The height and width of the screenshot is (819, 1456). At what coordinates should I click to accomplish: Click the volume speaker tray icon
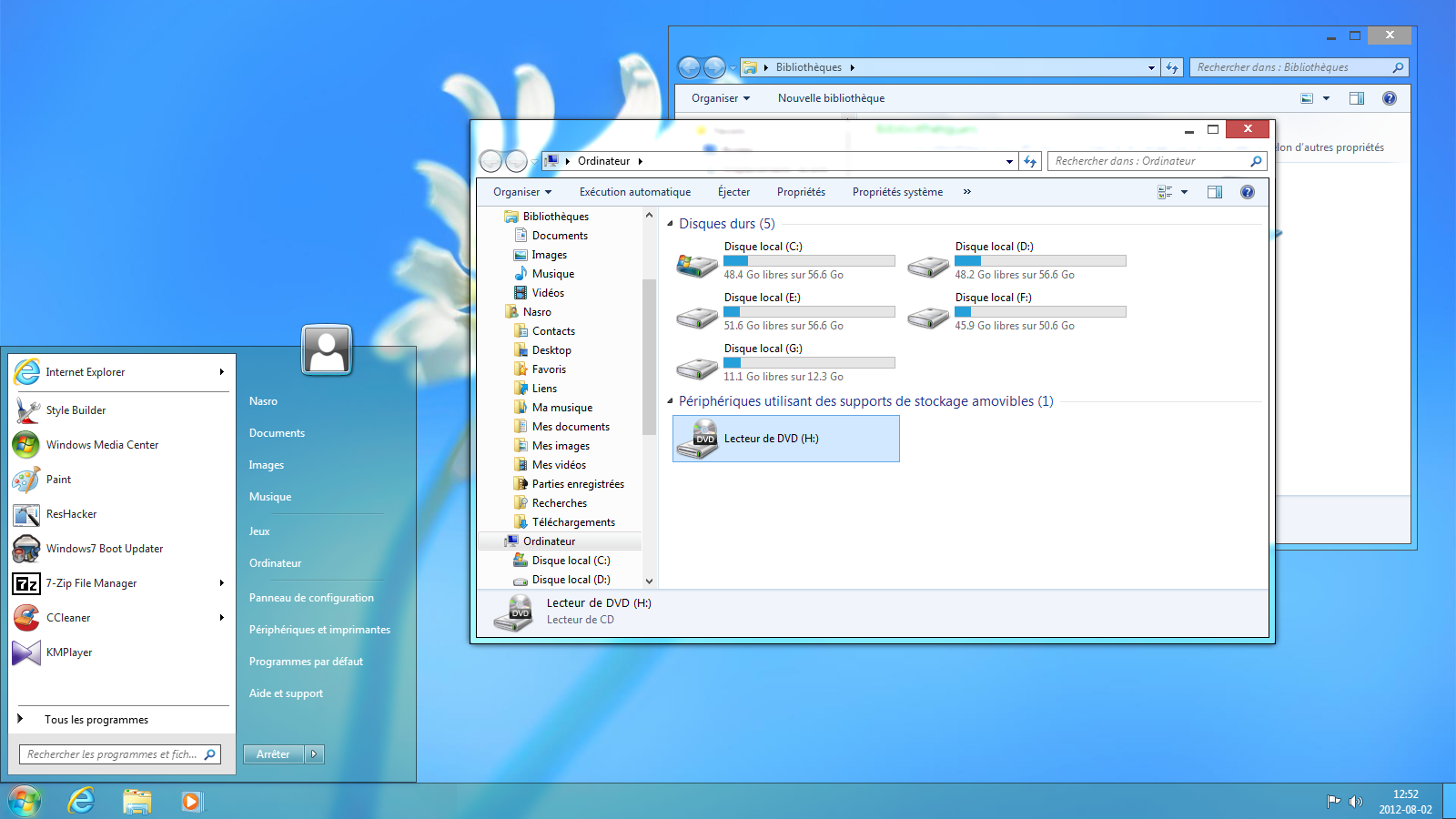1355,802
